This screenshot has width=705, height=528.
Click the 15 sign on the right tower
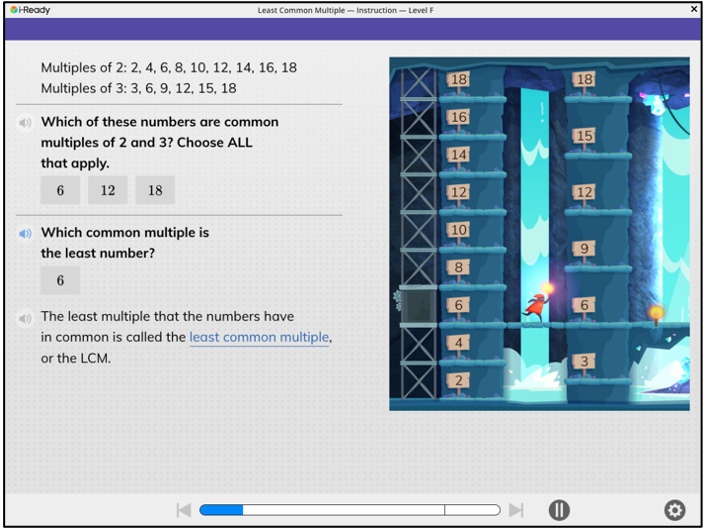click(584, 135)
